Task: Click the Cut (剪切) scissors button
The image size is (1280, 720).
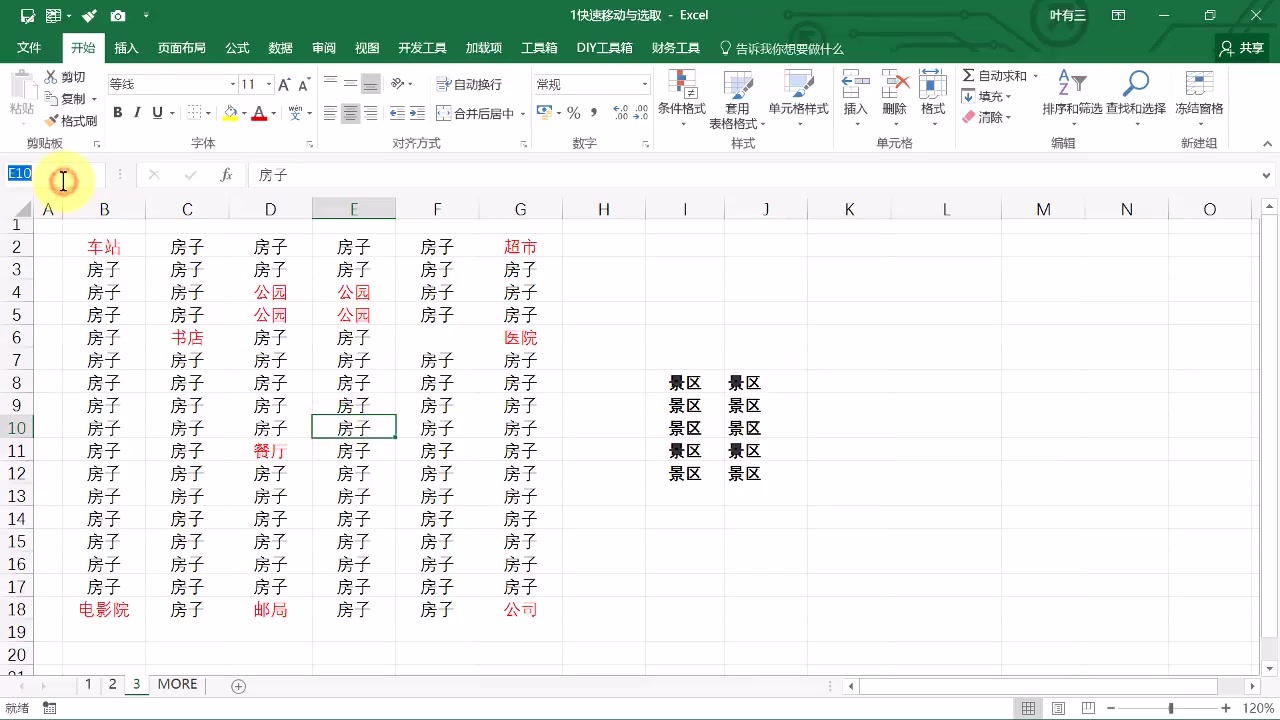Action: click(x=66, y=77)
